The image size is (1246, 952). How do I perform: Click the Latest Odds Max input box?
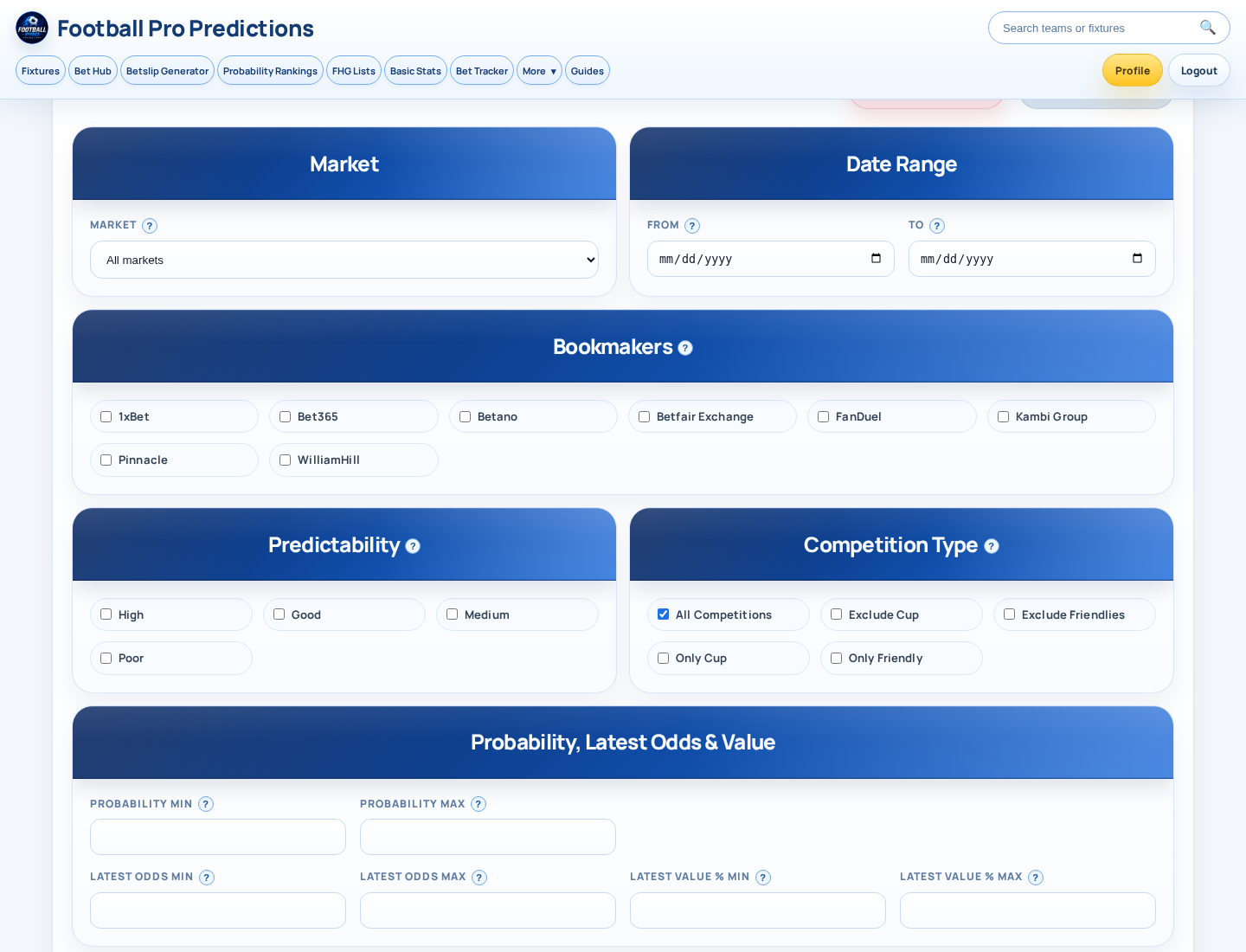488,910
